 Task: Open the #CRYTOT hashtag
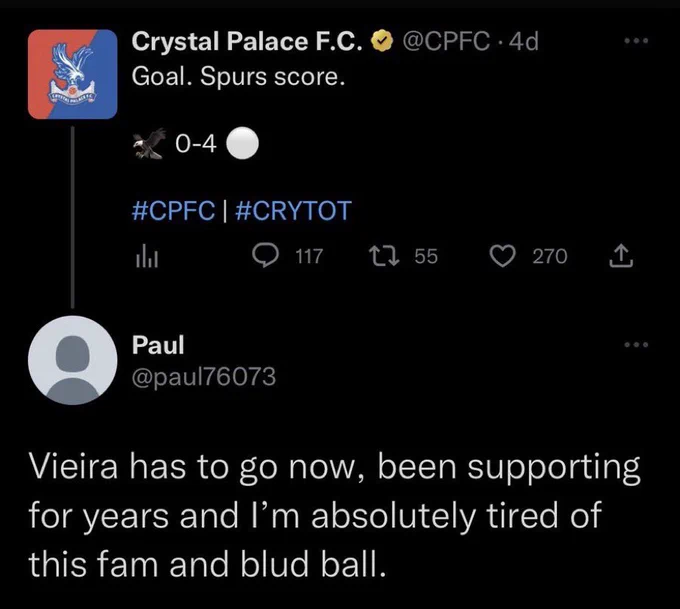(x=293, y=211)
